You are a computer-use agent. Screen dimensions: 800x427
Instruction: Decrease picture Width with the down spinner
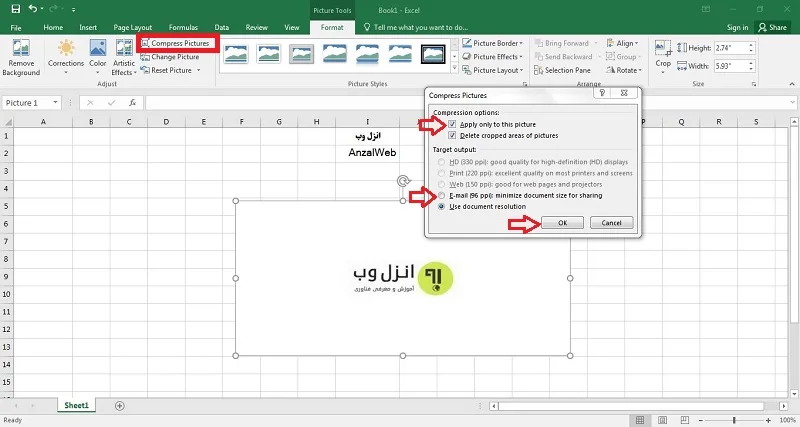tap(751, 69)
